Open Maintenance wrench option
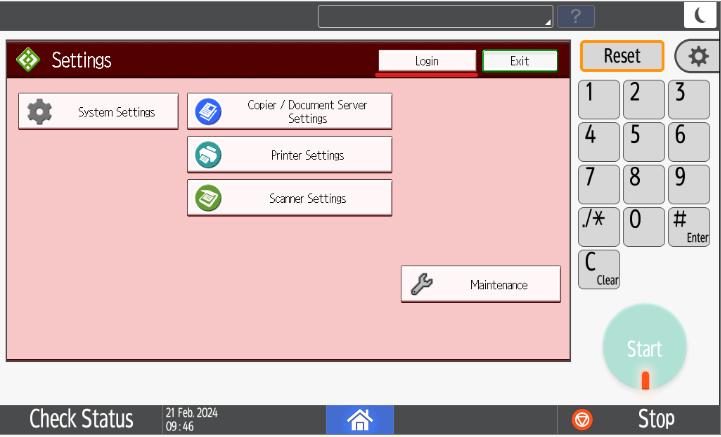Screen dimensions: 721x437 pos(480,285)
